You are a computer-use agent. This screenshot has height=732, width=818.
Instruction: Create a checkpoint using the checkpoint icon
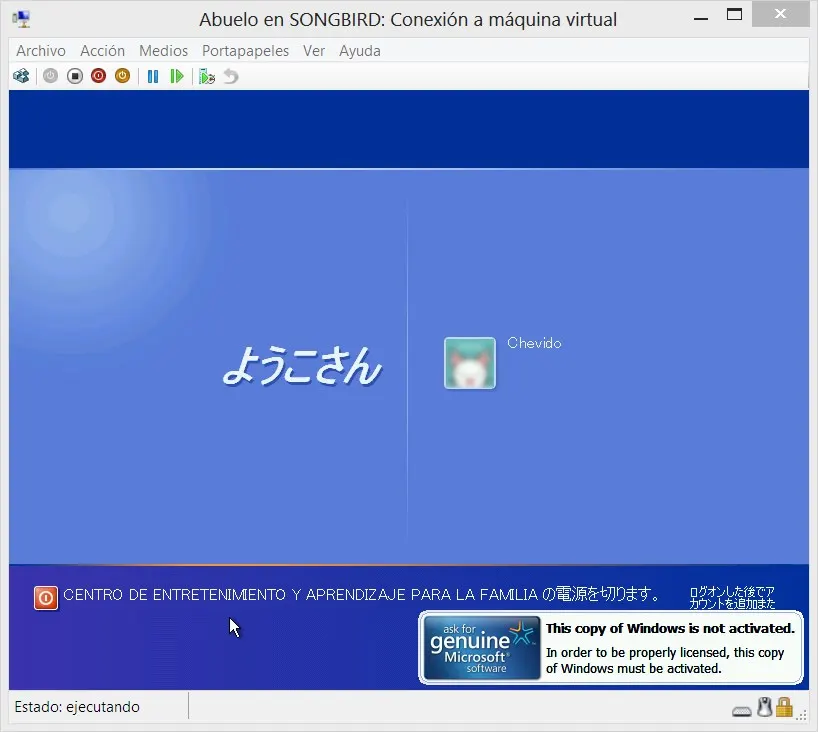point(206,76)
